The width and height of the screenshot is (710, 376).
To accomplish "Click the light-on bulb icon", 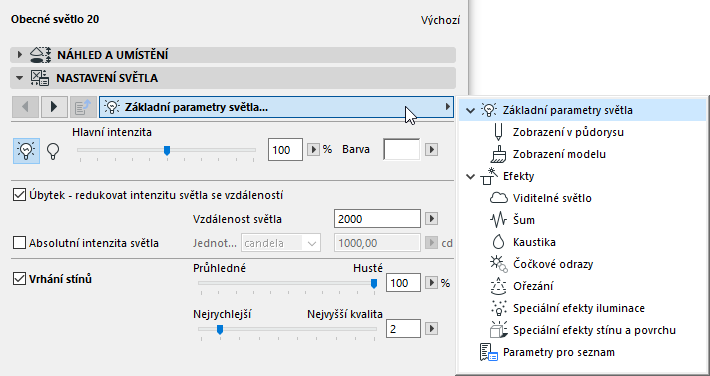I will point(26,150).
